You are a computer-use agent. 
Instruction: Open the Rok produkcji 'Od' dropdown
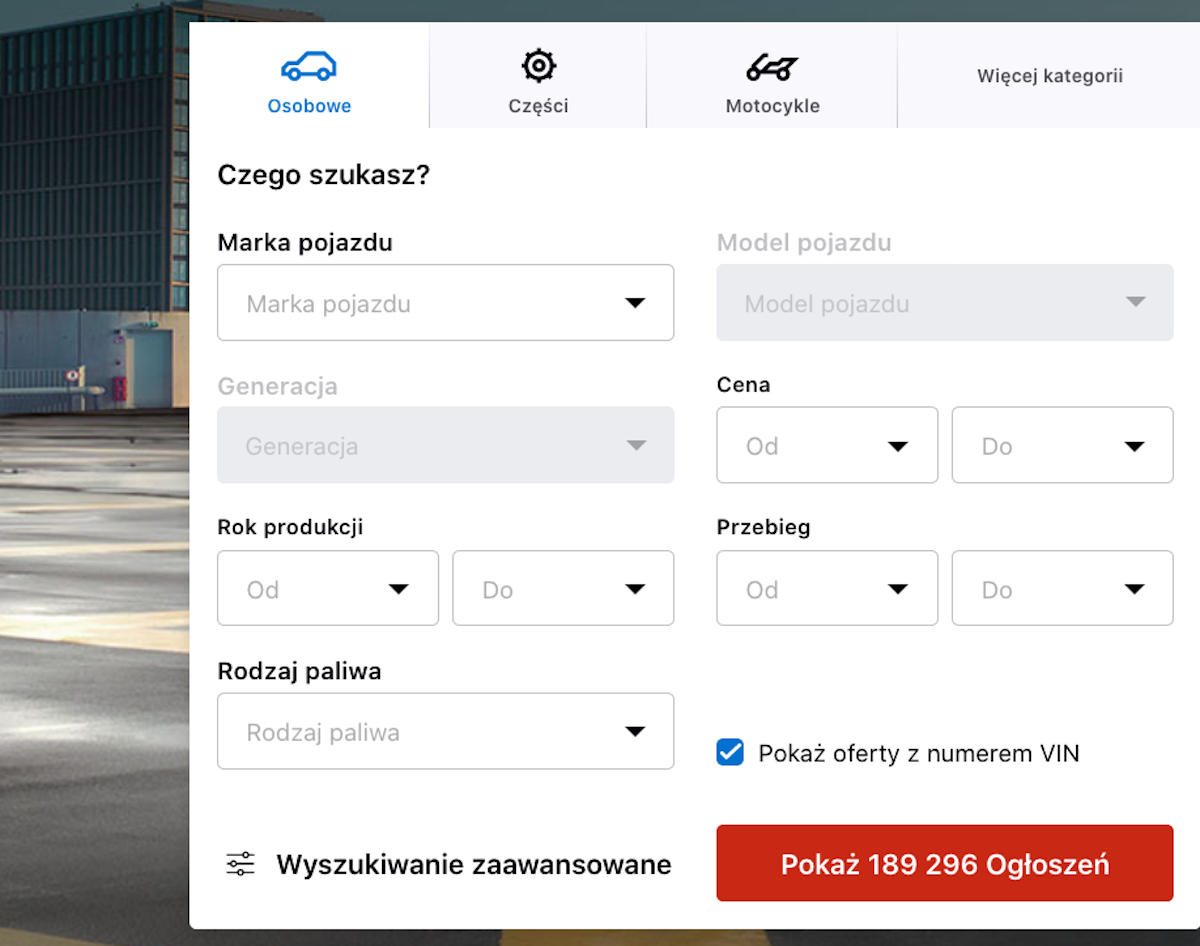coord(328,588)
